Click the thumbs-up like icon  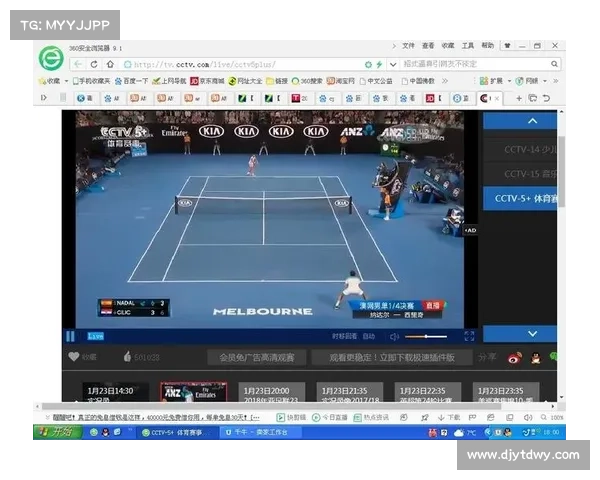pos(127,357)
